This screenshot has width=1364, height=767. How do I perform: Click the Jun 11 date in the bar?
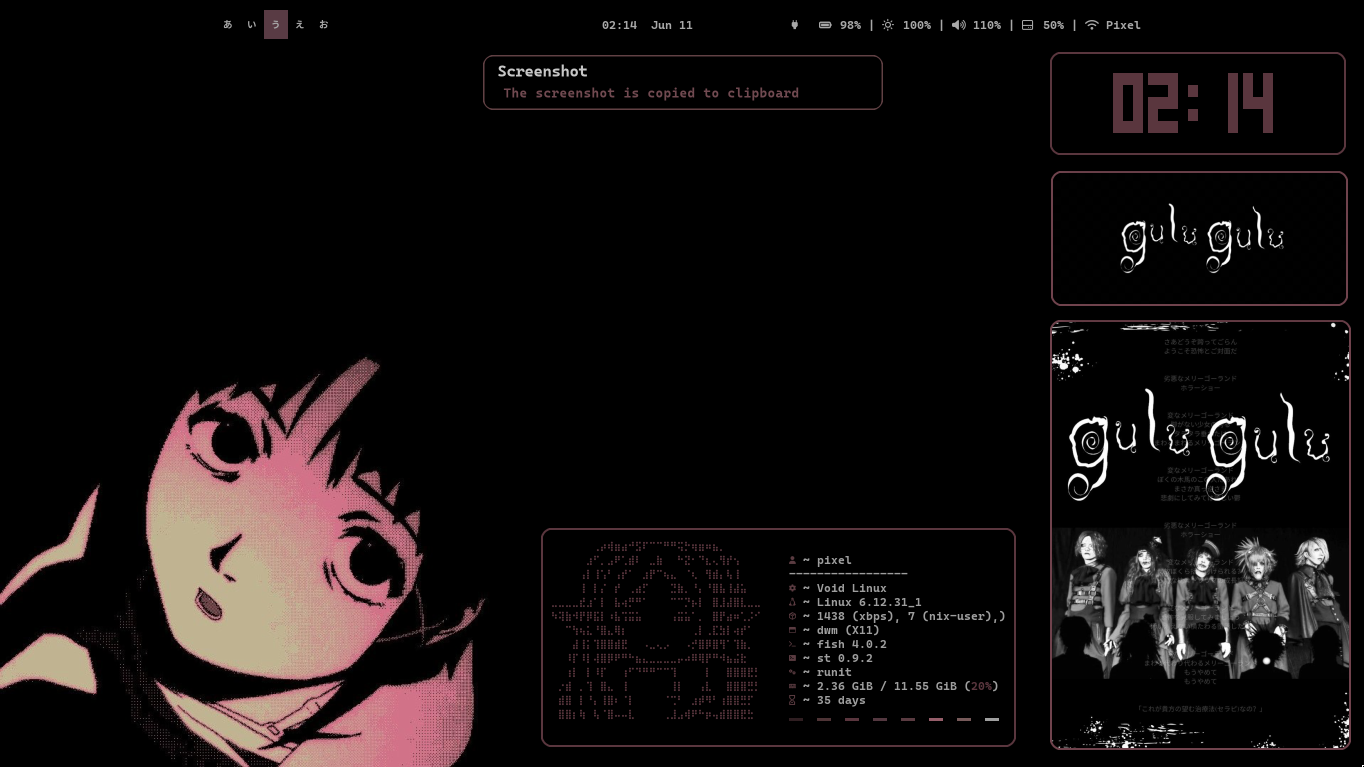point(672,25)
